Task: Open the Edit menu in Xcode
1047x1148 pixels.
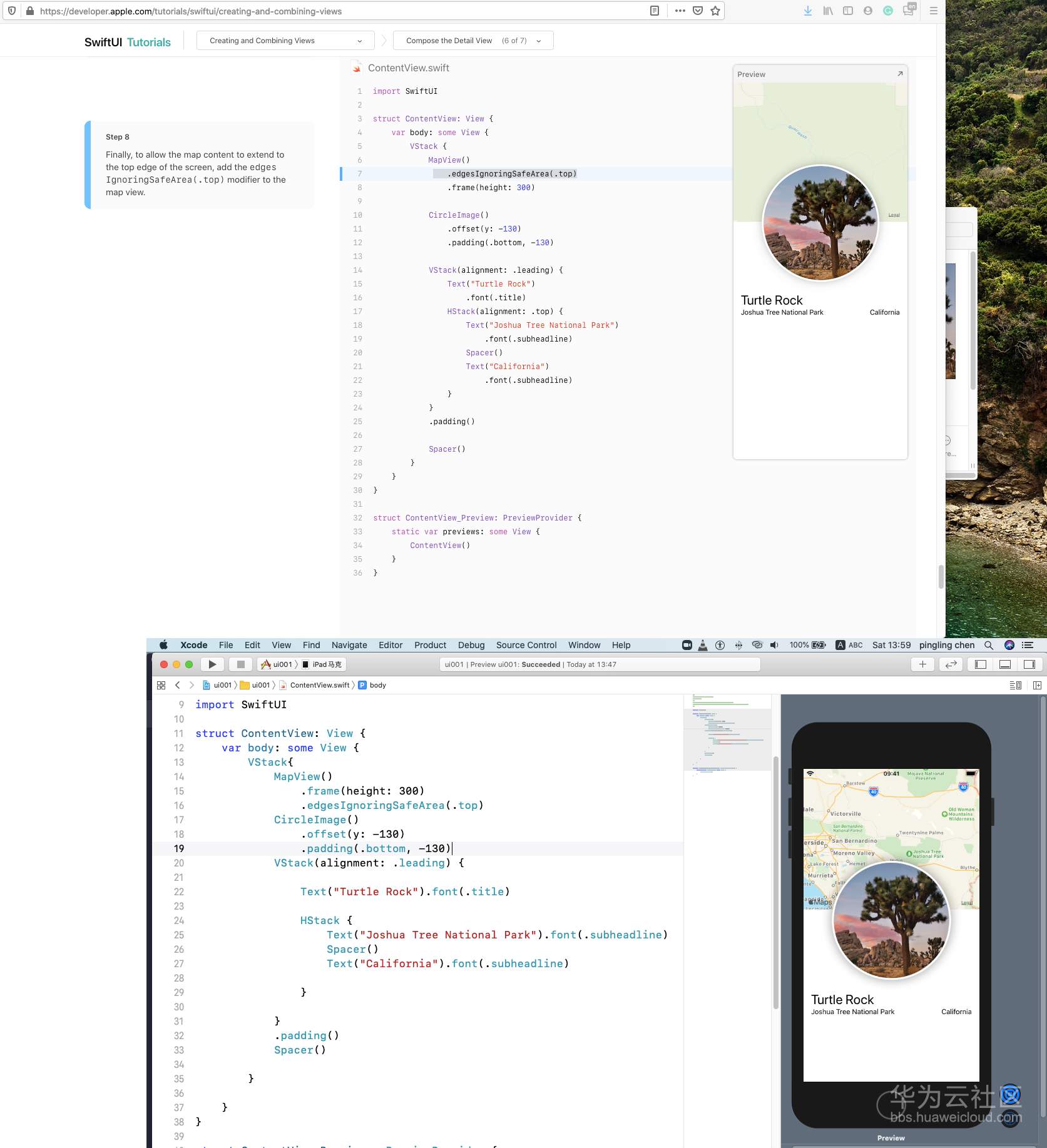Action: click(x=252, y=645)
